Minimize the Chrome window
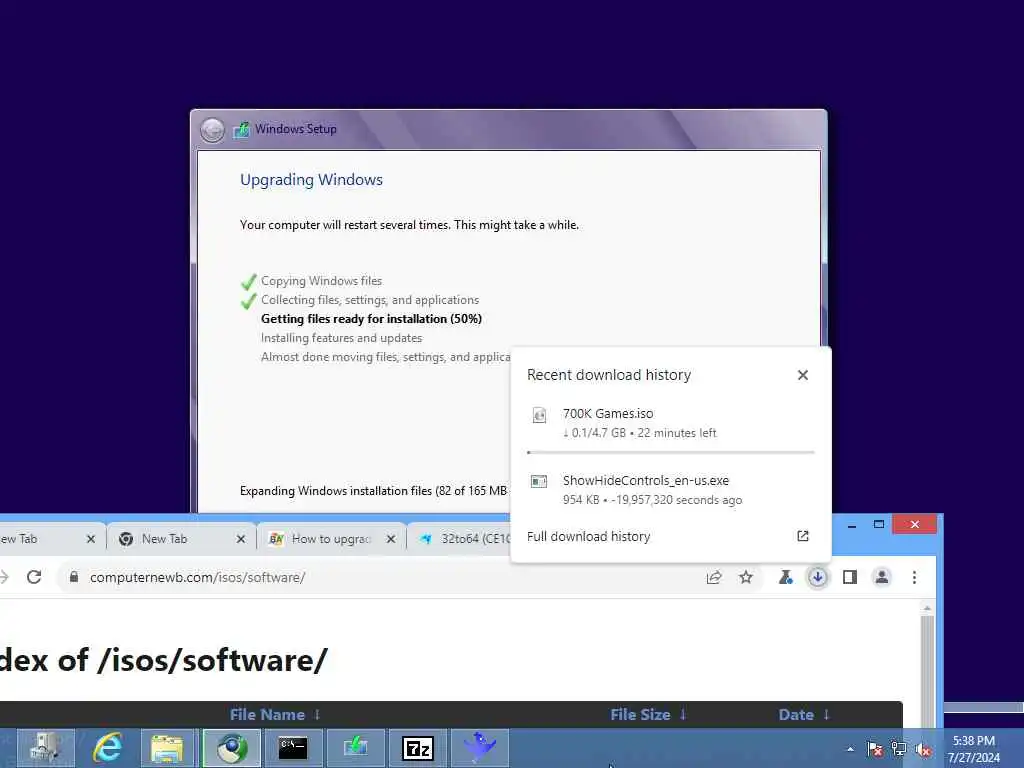The width and height of the screenshot is (1024, 768). (852, 524)
